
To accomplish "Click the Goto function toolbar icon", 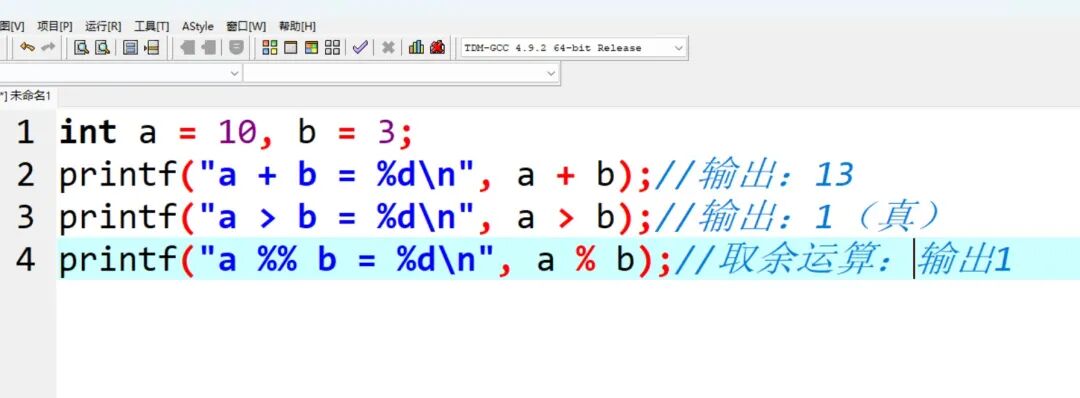I will [x=130, y=48].
